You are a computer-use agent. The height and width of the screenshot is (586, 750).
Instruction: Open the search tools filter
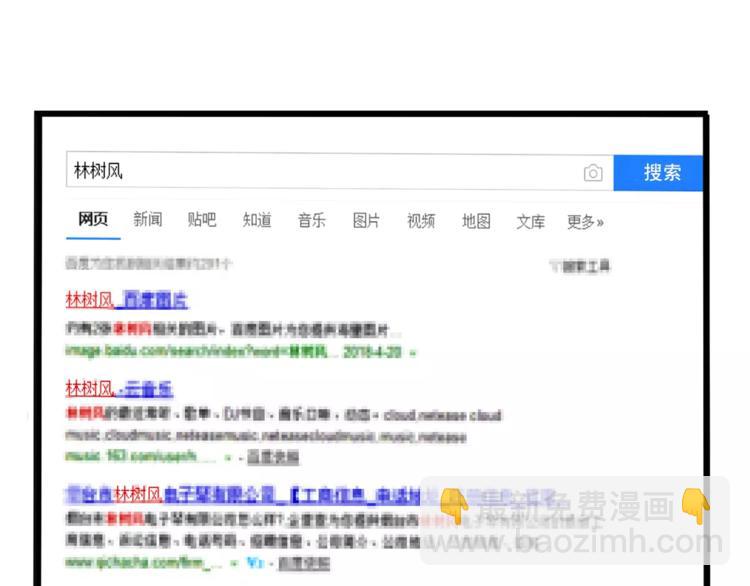pos(580,266)
